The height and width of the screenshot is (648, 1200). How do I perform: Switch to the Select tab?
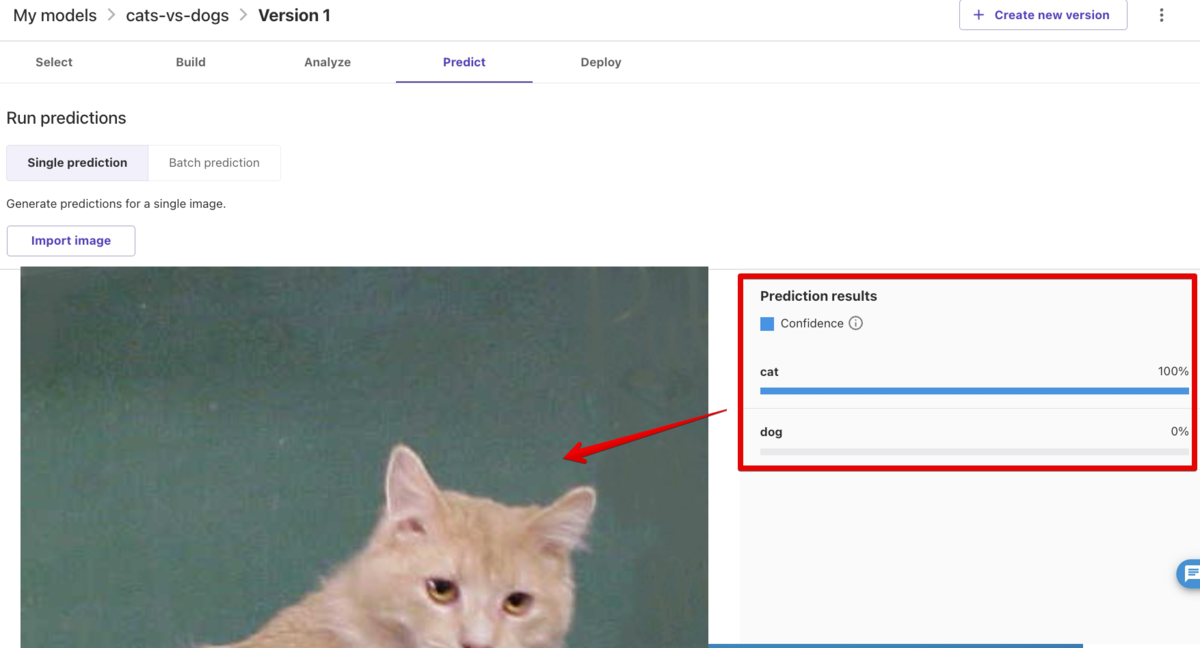coord(54,62)
